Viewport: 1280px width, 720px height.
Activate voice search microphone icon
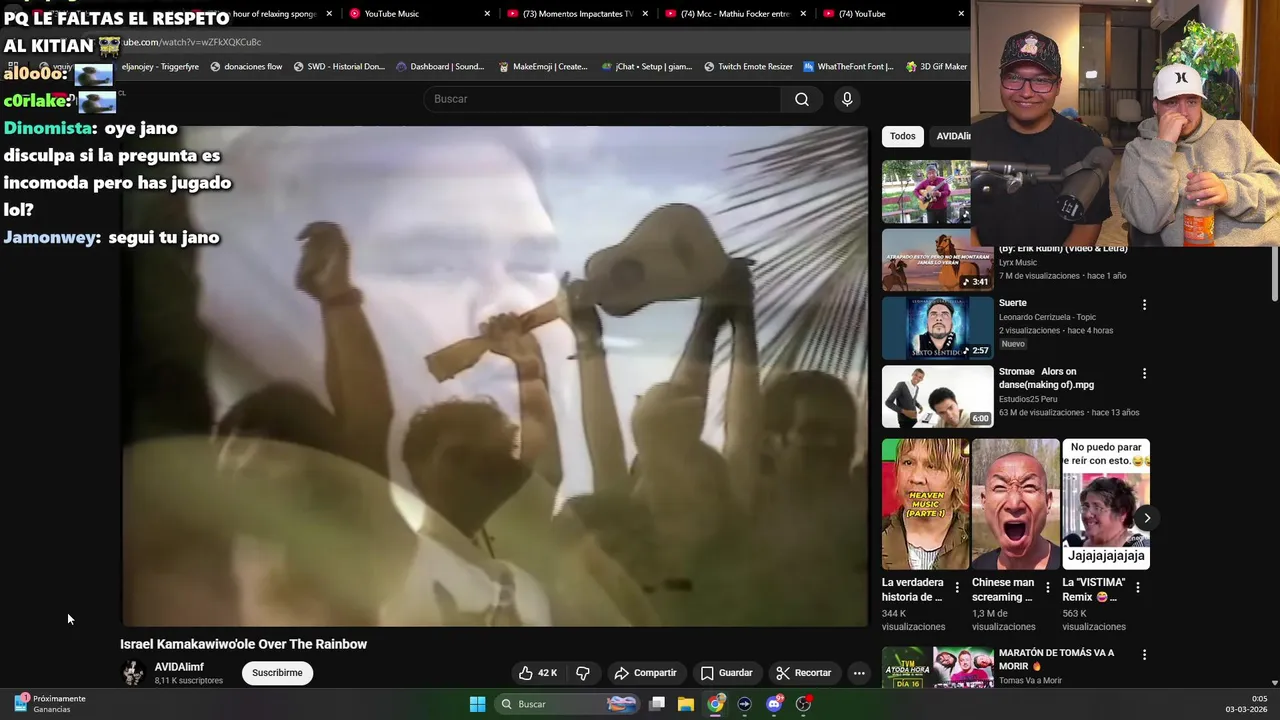847,99
